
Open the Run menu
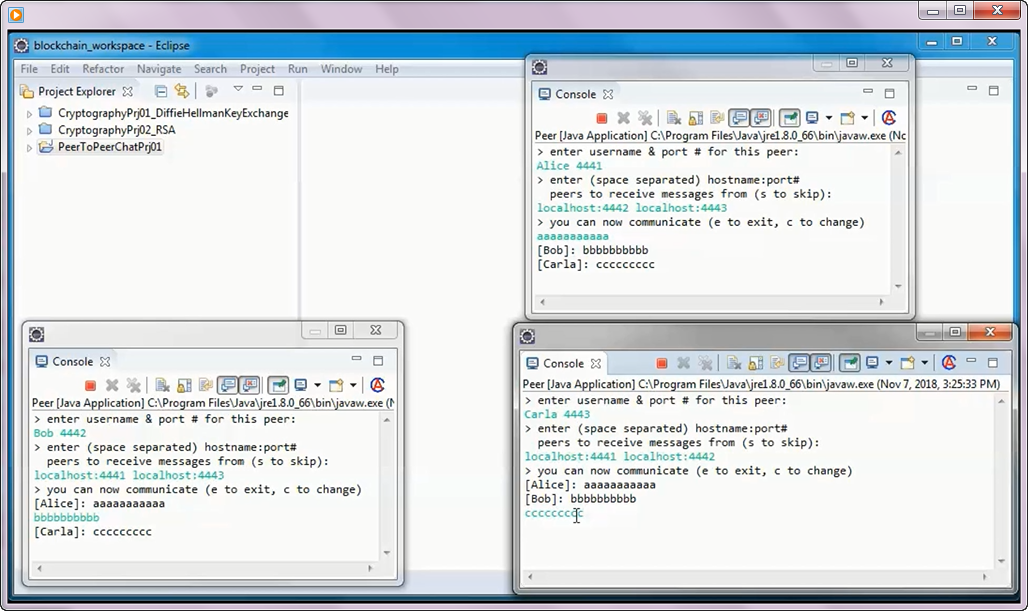297,69
